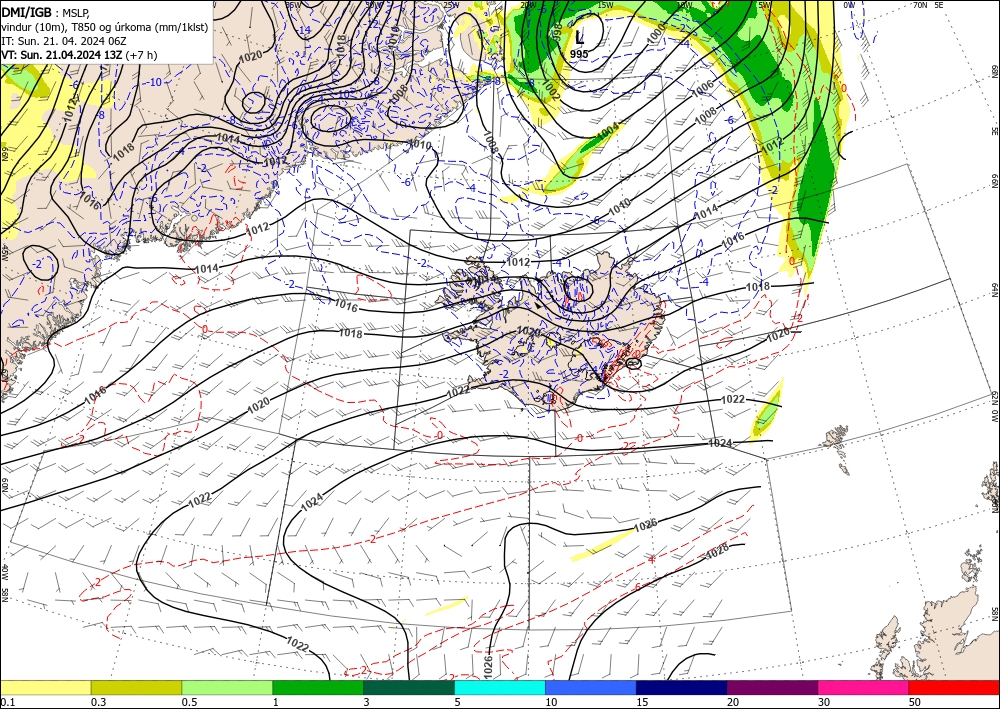Pick the cyan 5–10 legend band
This screenshot has width=1000, height=709.
[x=500, y=687]
